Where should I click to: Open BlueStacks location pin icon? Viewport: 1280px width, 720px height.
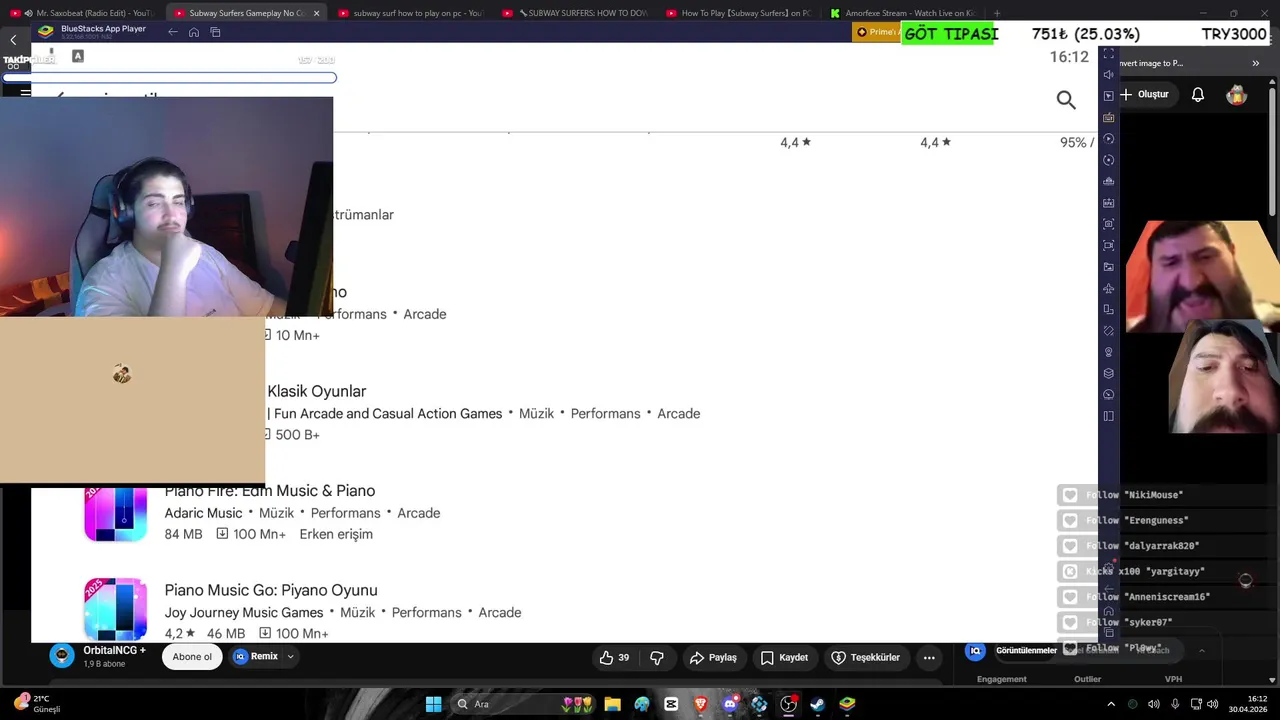click(1108, 352)
